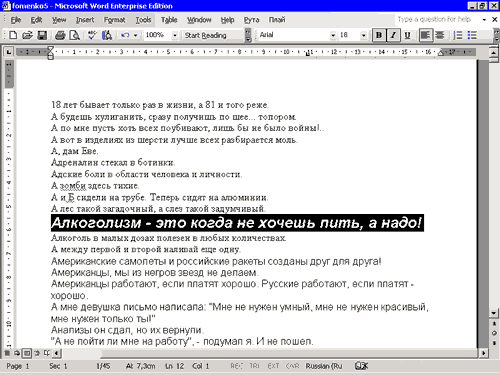Open the Help menu
The image size is (500, 375).
pyautogui.click(x=227, y=20)
